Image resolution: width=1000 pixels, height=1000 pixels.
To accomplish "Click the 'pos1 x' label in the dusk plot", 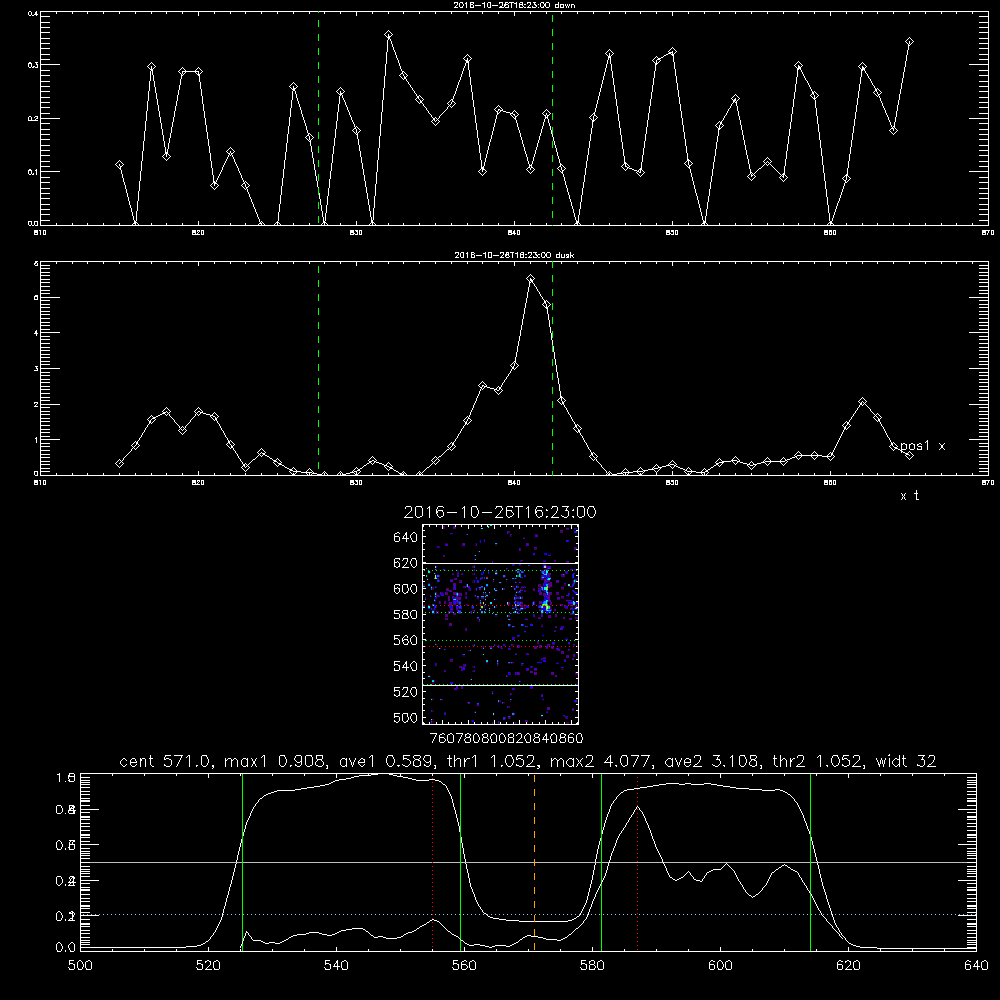I will (x=923, y=446).
